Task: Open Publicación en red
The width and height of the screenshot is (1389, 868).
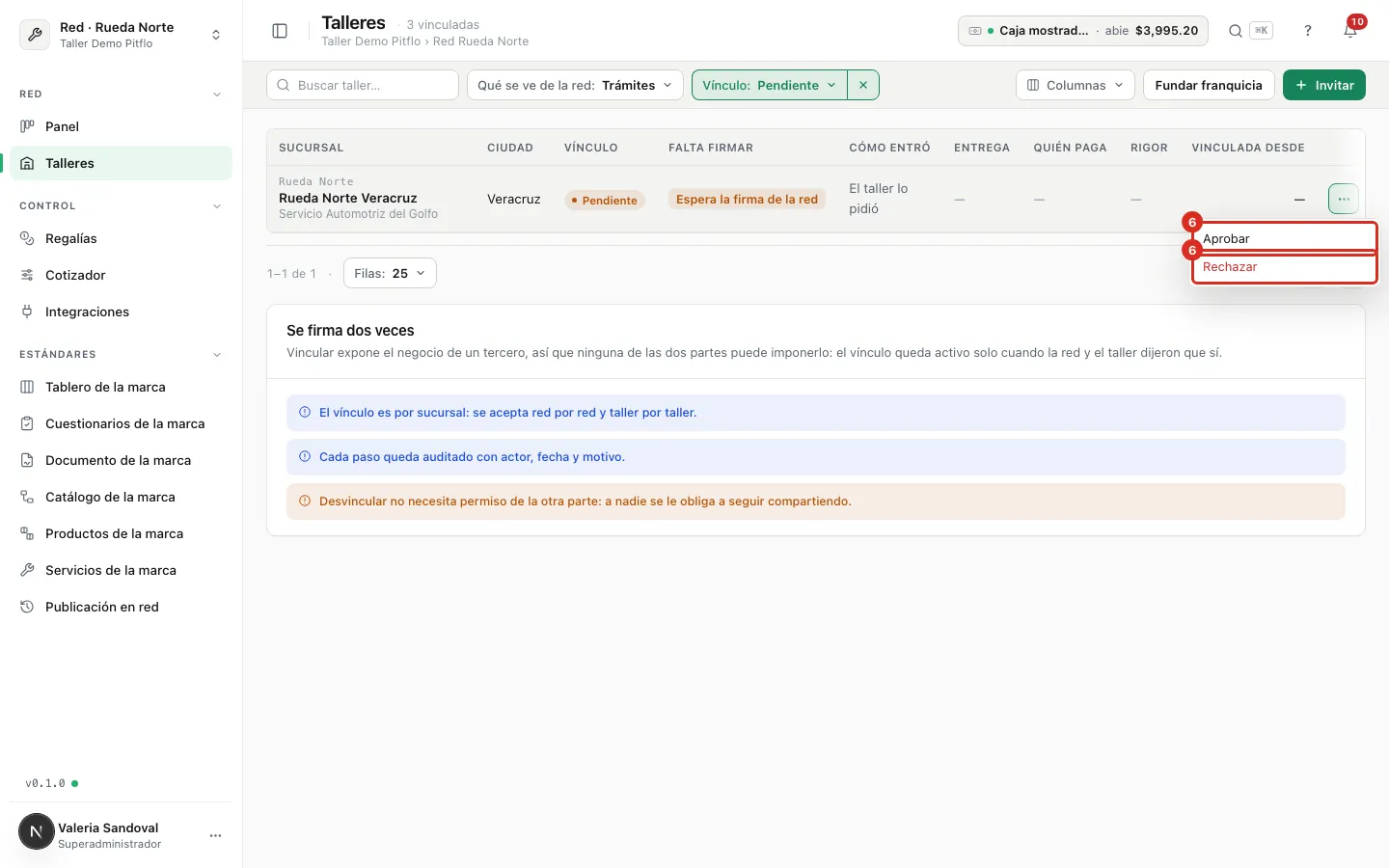Action: point(121,607)
